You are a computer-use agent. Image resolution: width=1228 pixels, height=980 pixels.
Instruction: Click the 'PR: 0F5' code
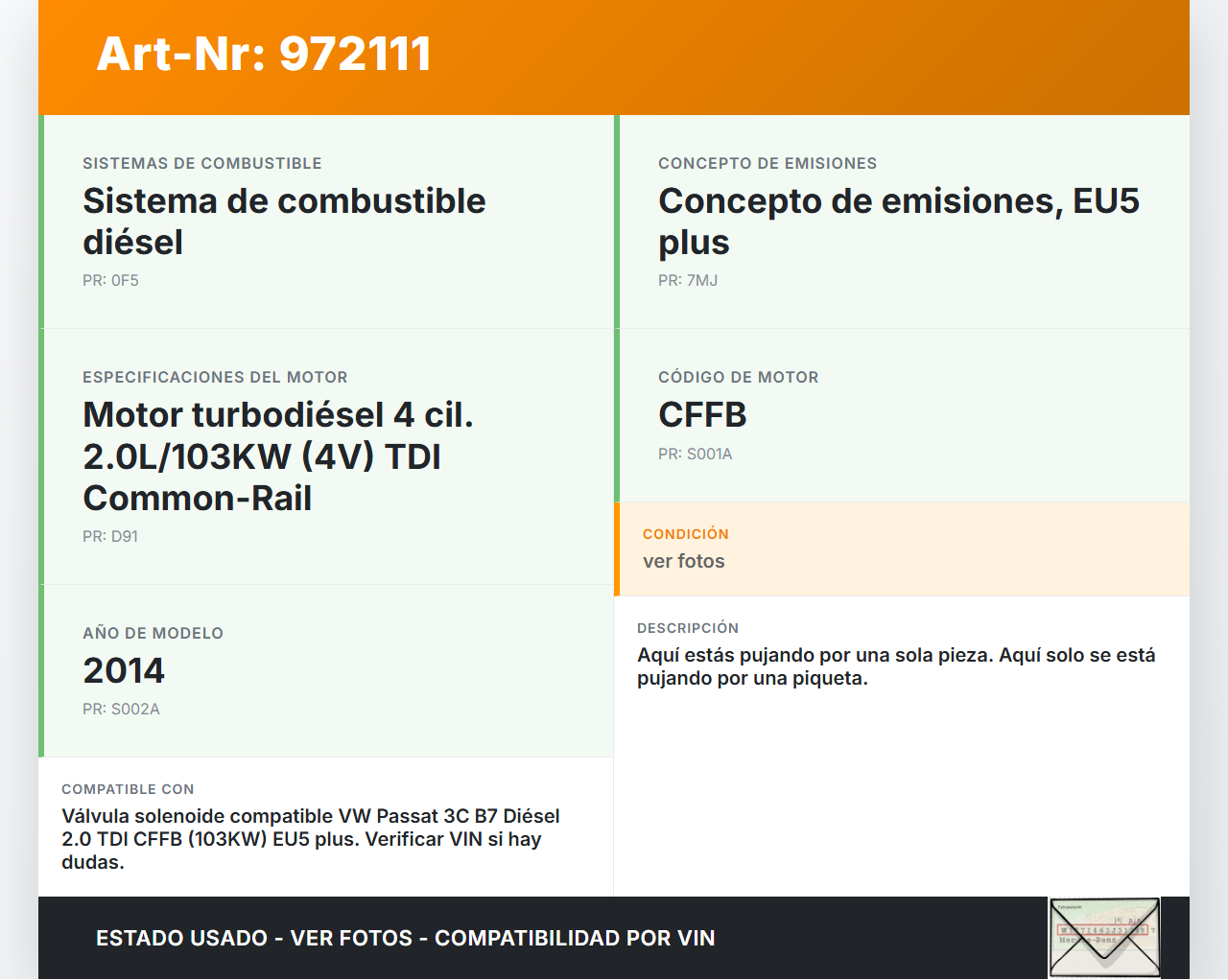pyautogui.click(x=110, y=281)
